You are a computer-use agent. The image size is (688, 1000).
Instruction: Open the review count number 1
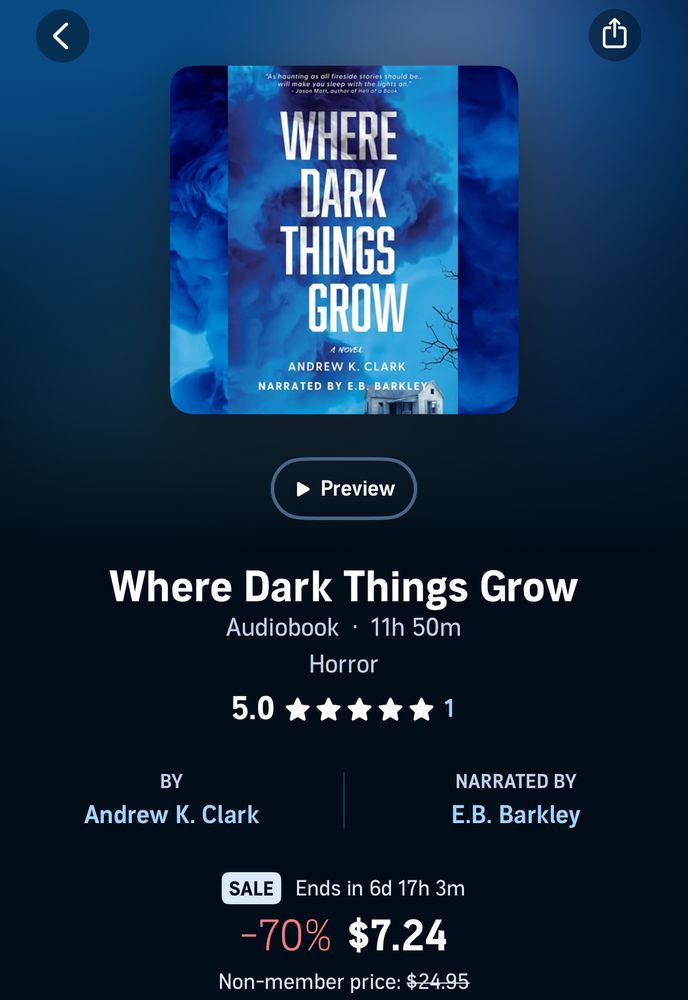[449, 709]
